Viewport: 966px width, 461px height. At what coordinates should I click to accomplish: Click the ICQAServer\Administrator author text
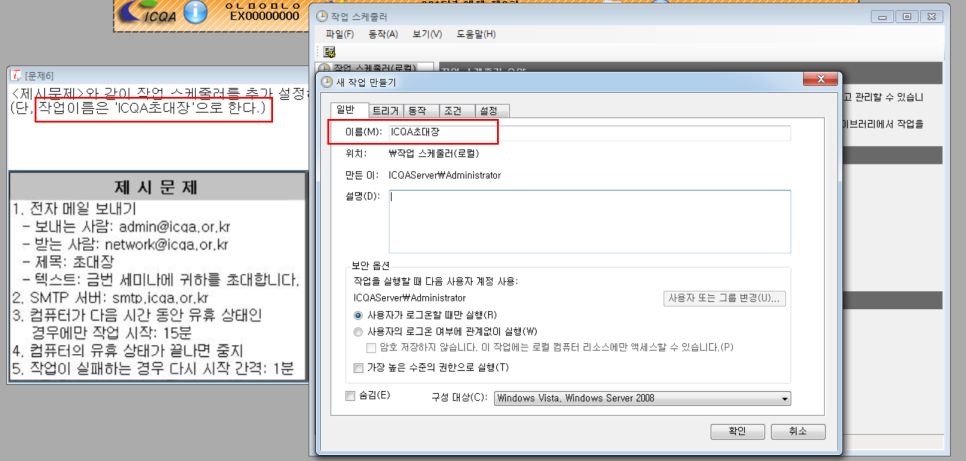tap(445, 175)
